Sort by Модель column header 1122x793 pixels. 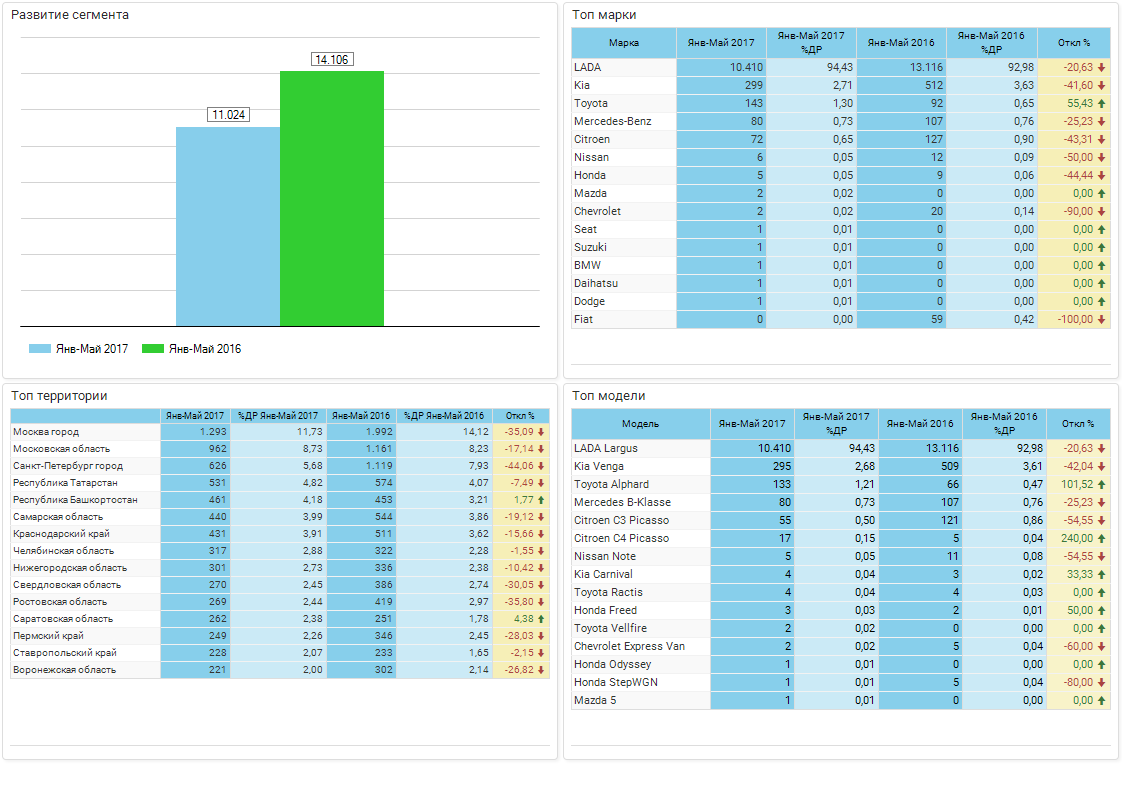[x=640, y=424]
